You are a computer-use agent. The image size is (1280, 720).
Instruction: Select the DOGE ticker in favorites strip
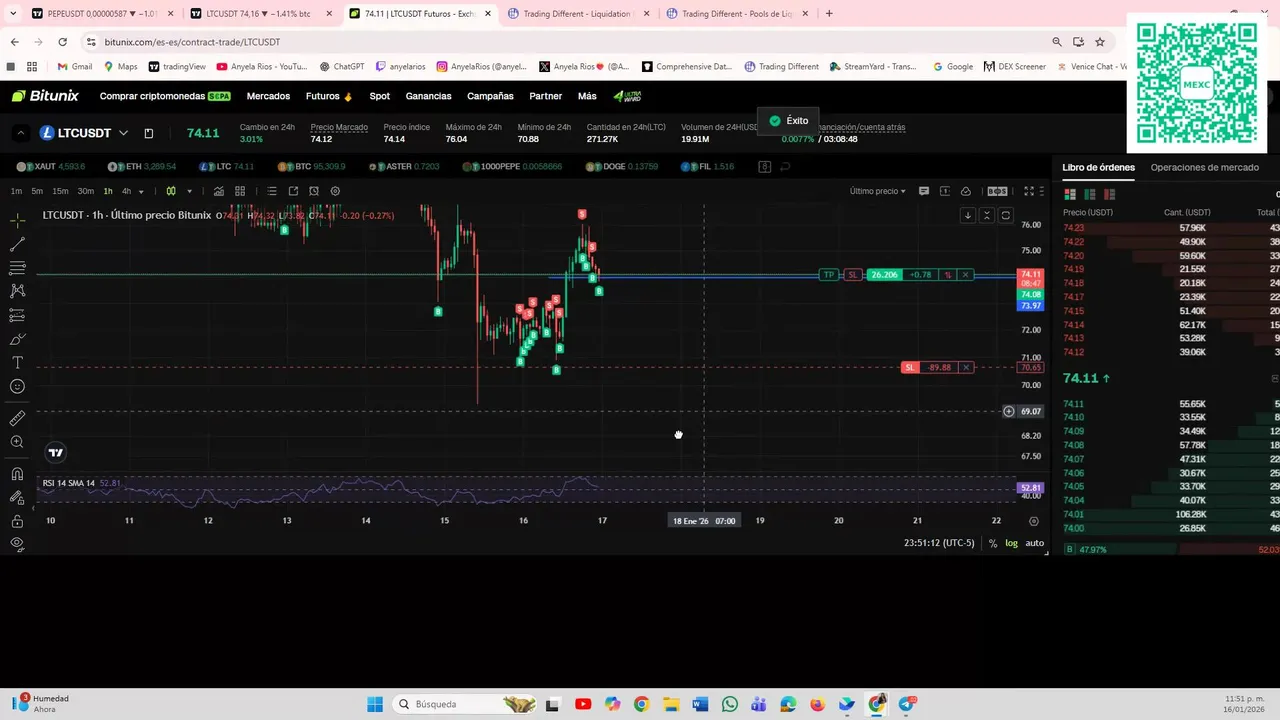622,166
